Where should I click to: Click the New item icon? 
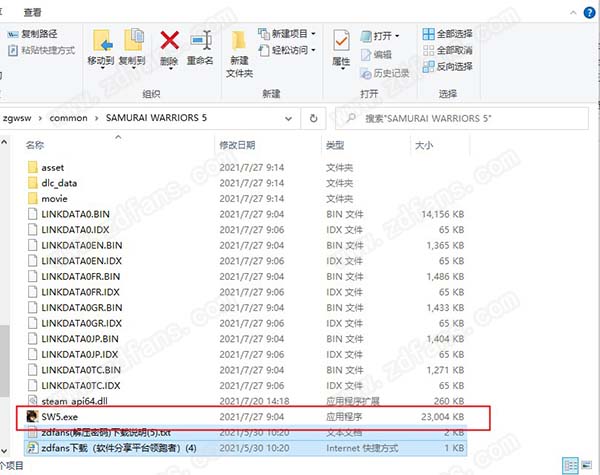point(264,34)
